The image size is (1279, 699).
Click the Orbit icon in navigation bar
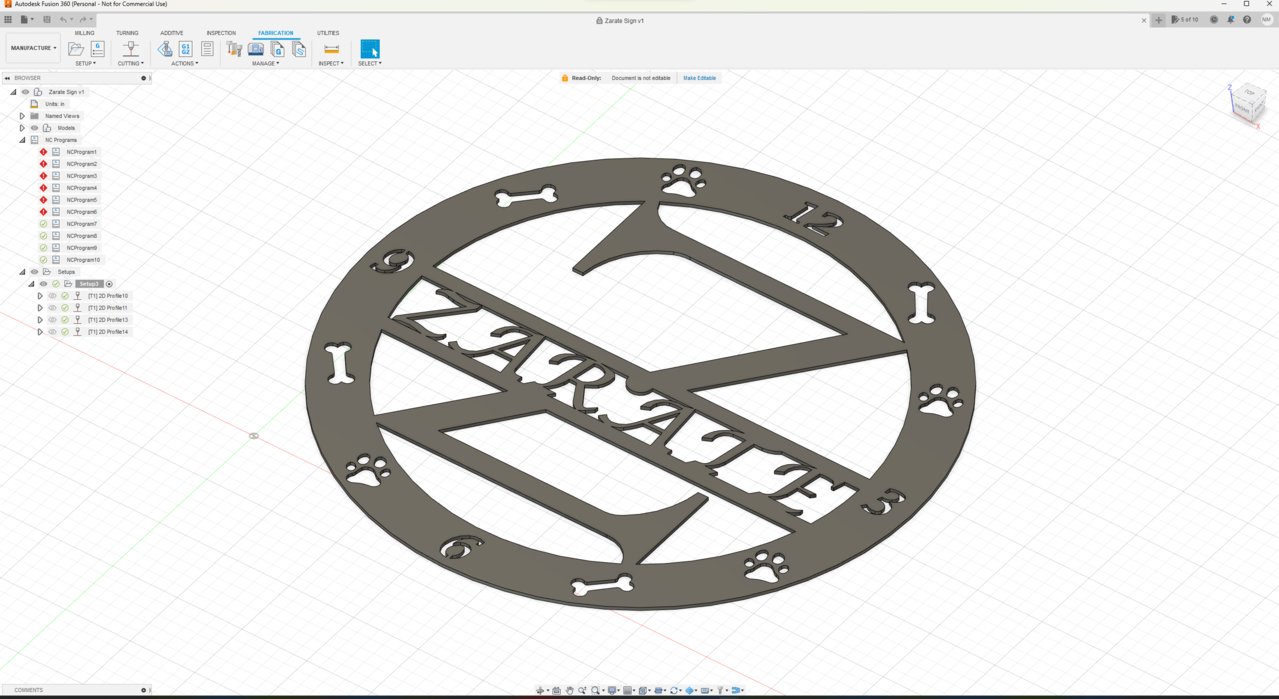click(540, 690)
